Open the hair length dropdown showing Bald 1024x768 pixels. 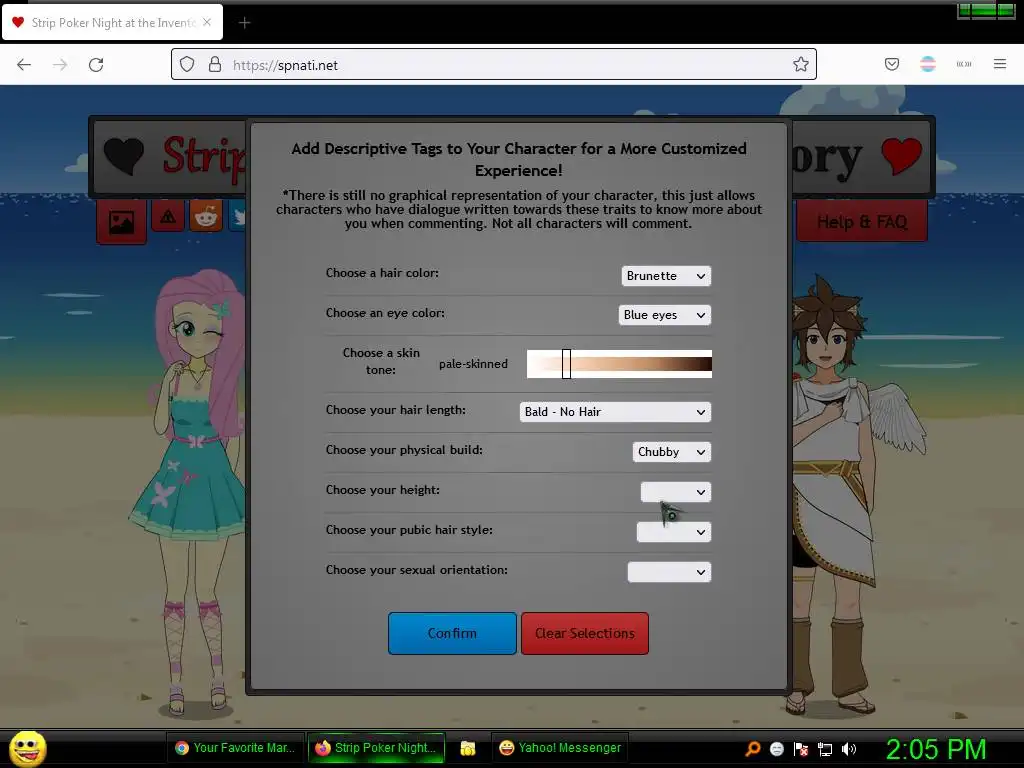click(x=615, y=412)
